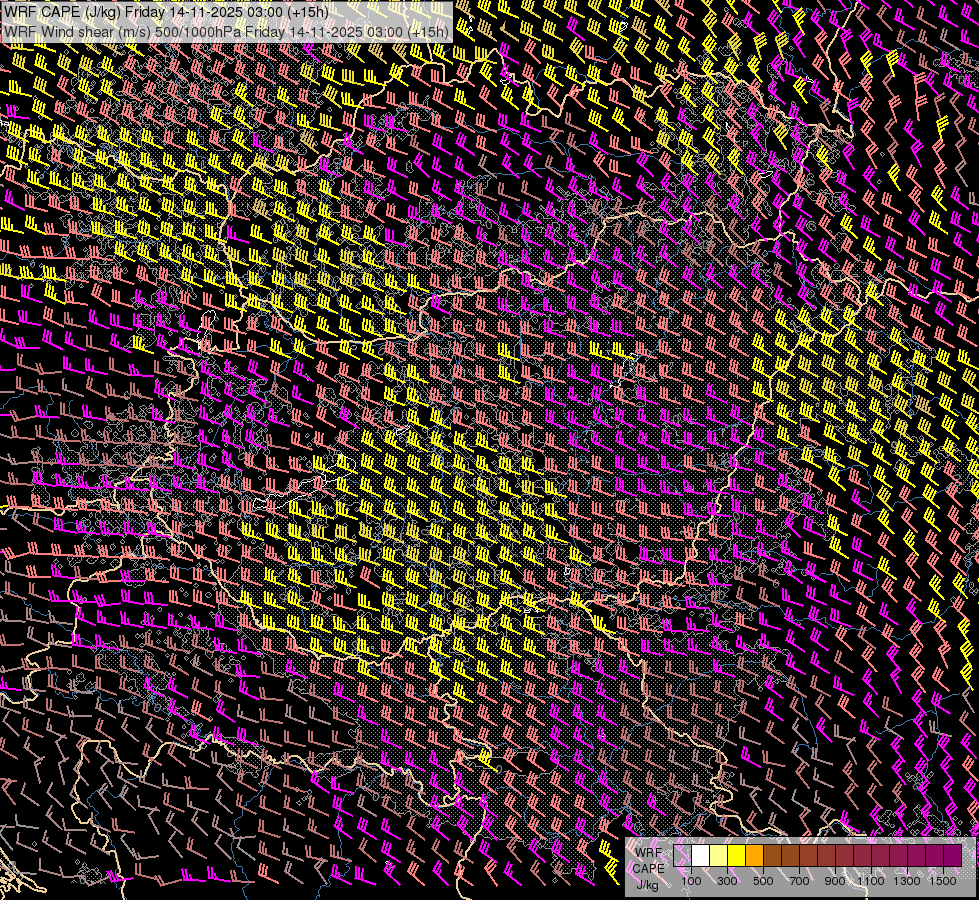
Task: Choose the first brown swatch after orange
Action: (x=773, y=856)
